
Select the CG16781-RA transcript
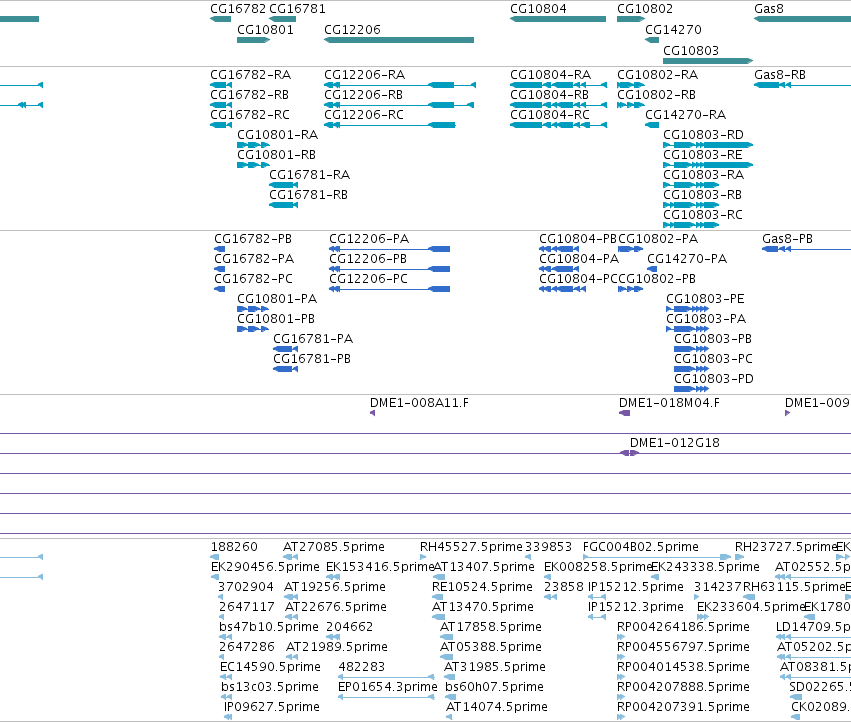[x=283, y=185]
